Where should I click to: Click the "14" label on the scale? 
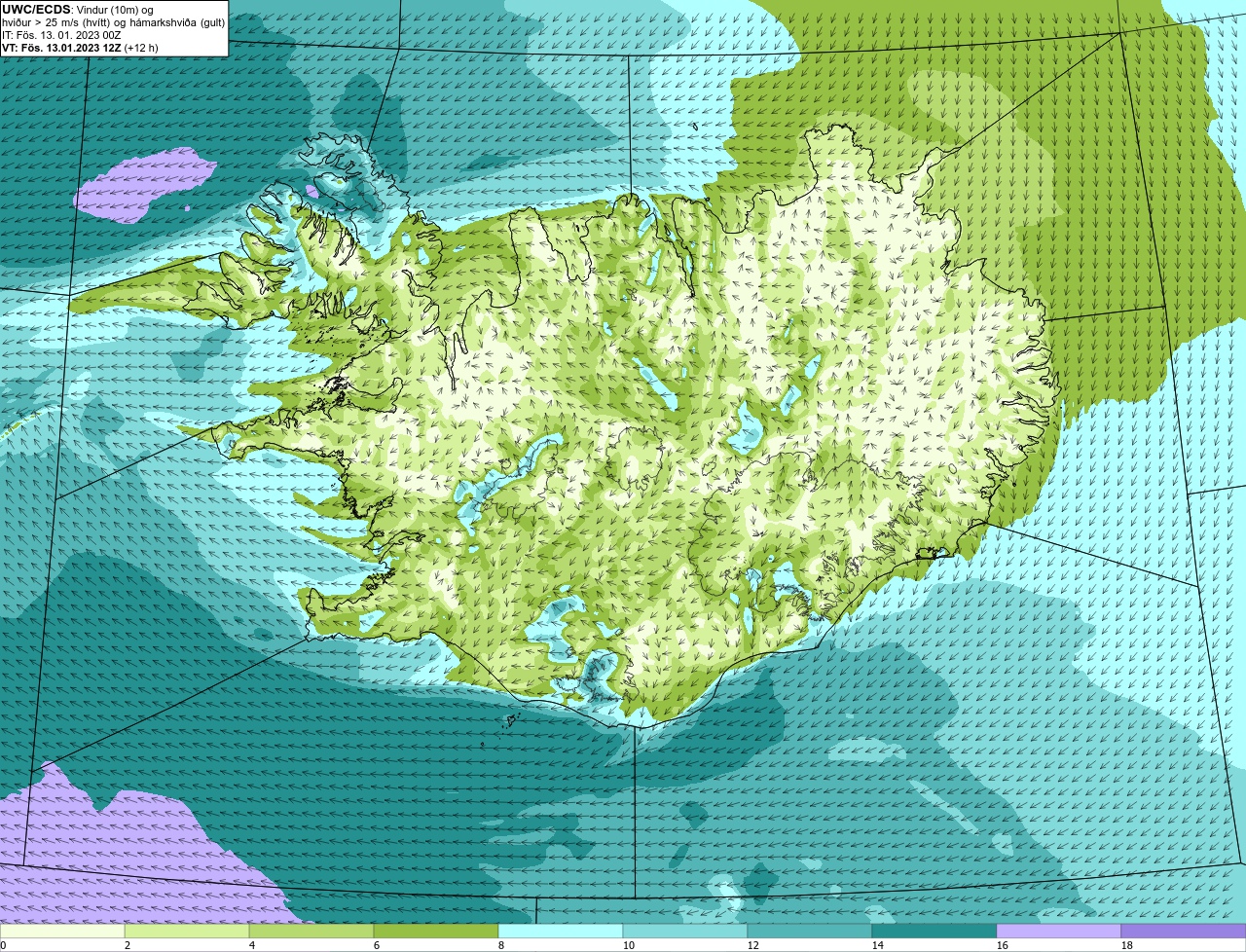click(878, 945)
